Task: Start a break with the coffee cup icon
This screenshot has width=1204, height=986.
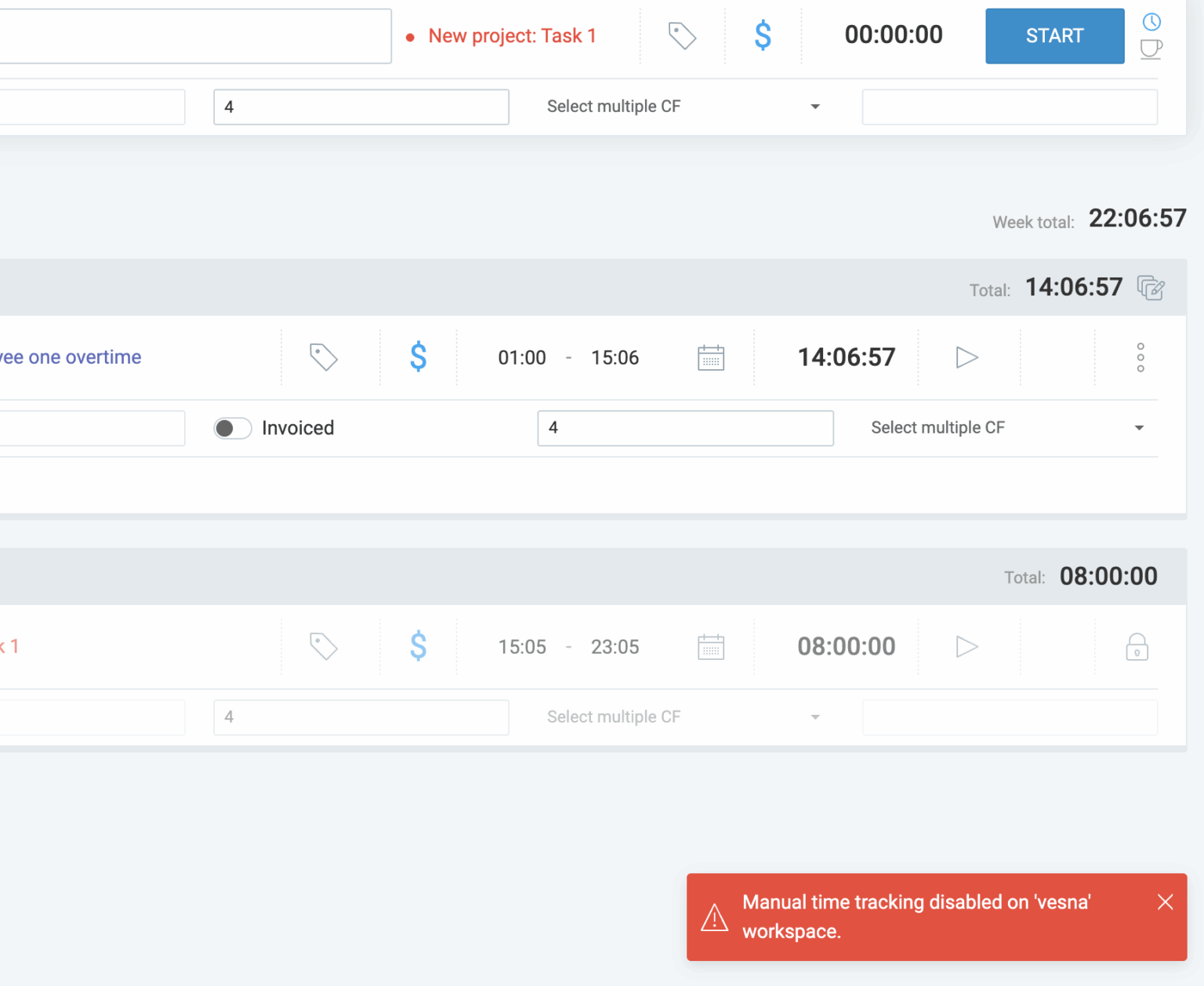Action: pos(1151,49)
